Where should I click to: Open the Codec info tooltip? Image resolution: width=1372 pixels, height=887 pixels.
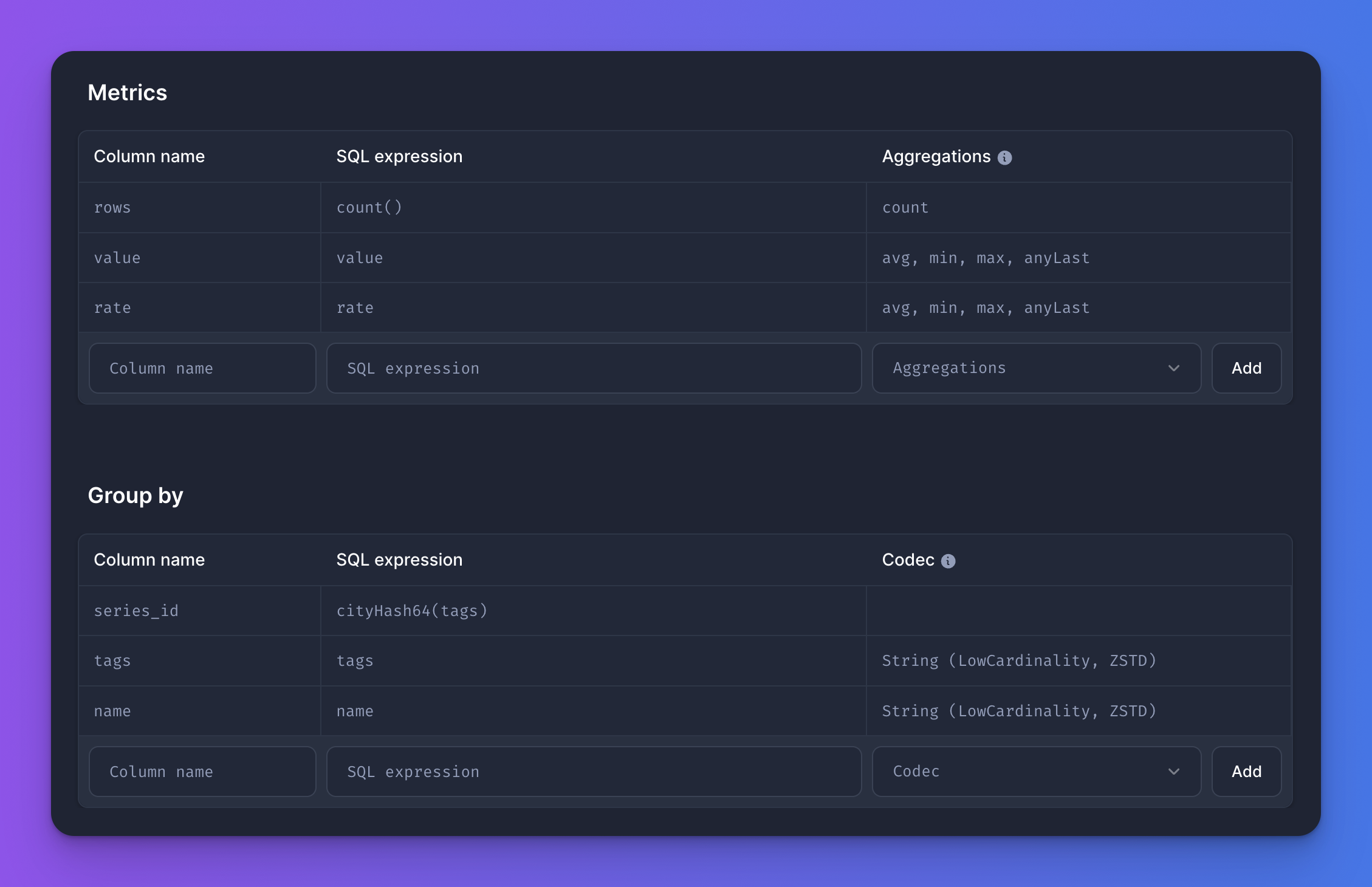(948, 561)
